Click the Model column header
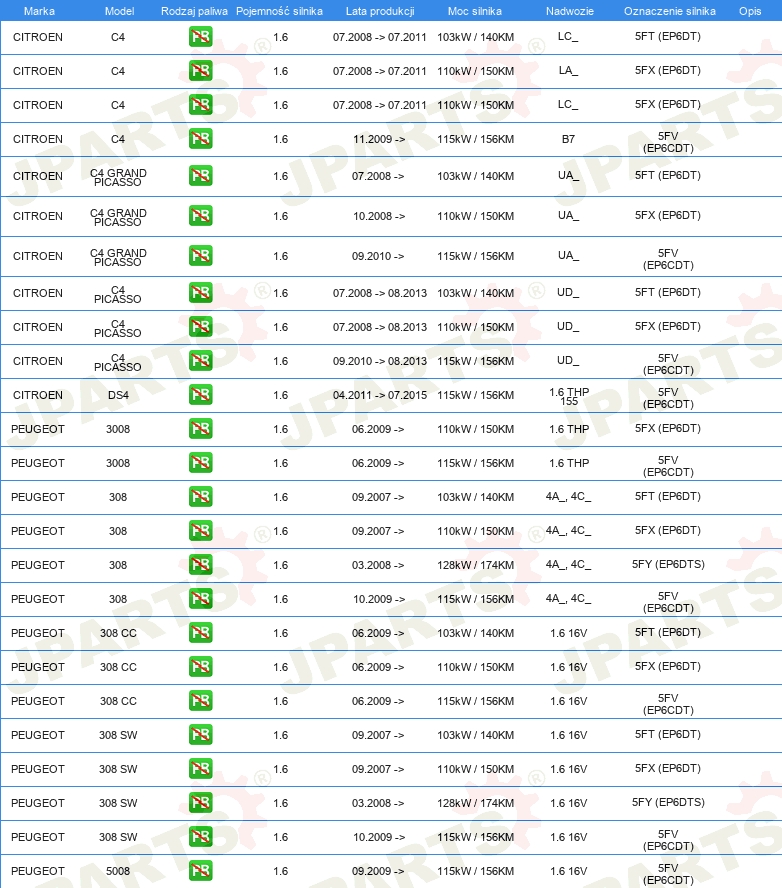This screenshot has width=782, height=888. pyautogui.click(x=119, y=11)
